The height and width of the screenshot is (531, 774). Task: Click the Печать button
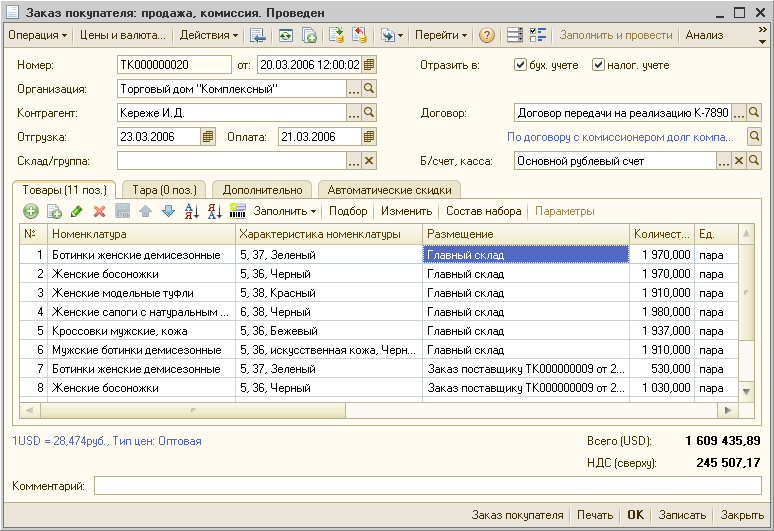pos(595,515)
